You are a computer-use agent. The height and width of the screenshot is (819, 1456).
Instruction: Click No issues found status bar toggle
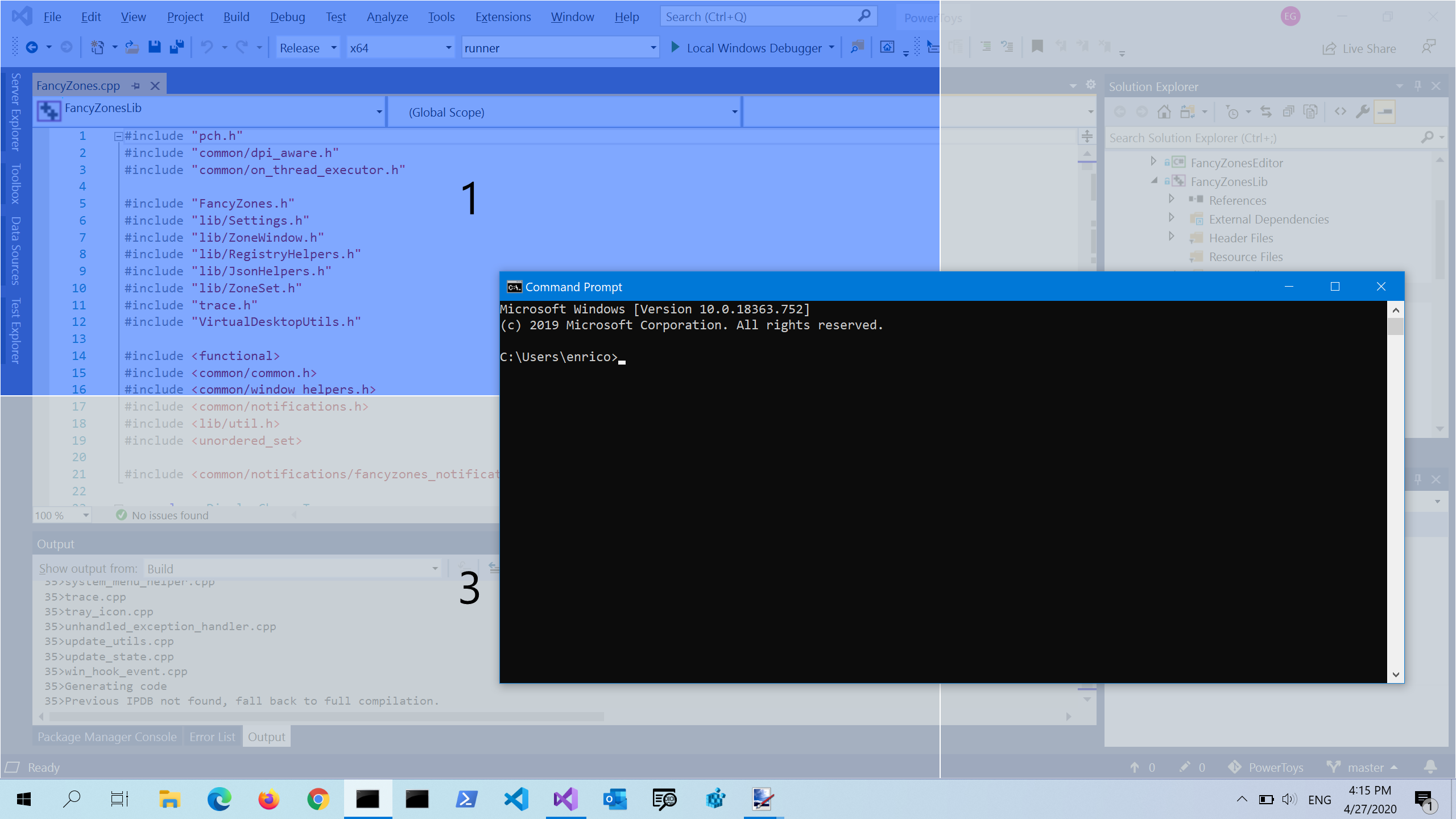coord(161,514)
